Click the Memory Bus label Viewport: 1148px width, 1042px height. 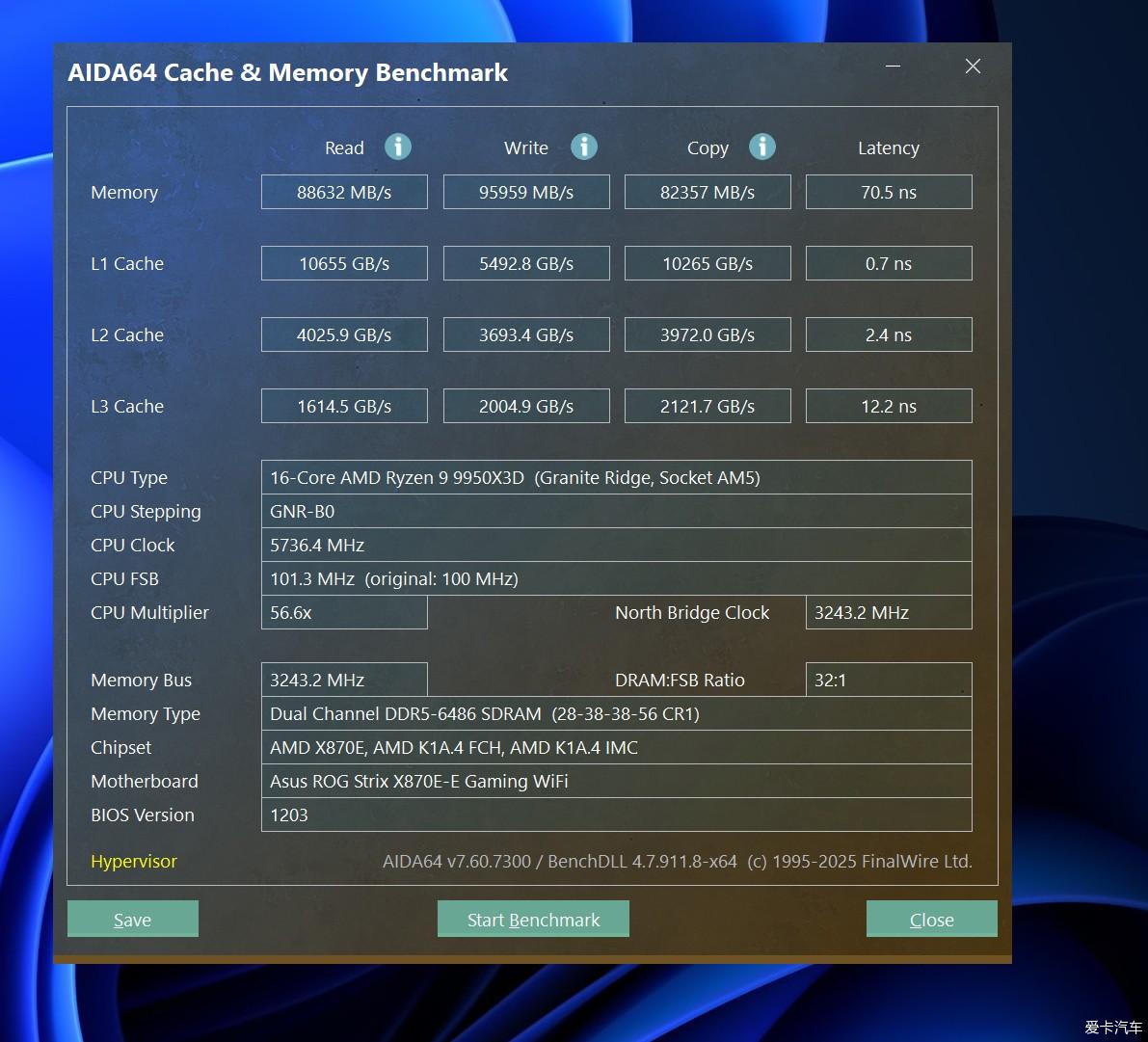(142, 681)
